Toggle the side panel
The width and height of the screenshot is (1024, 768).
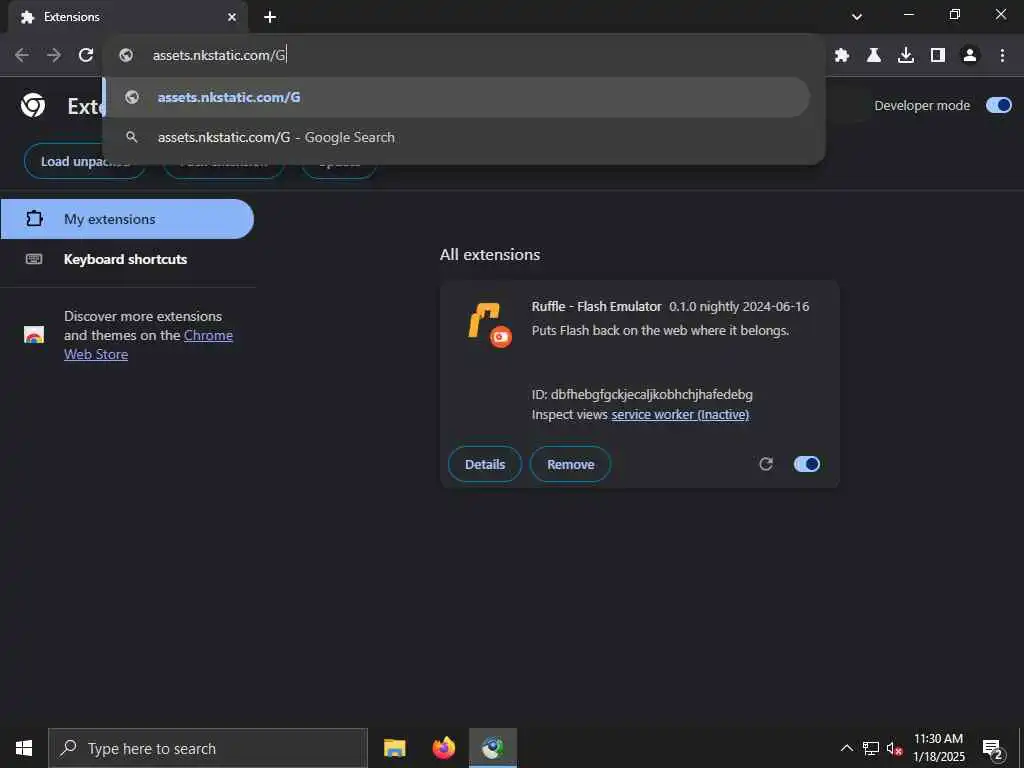[938, 56]
